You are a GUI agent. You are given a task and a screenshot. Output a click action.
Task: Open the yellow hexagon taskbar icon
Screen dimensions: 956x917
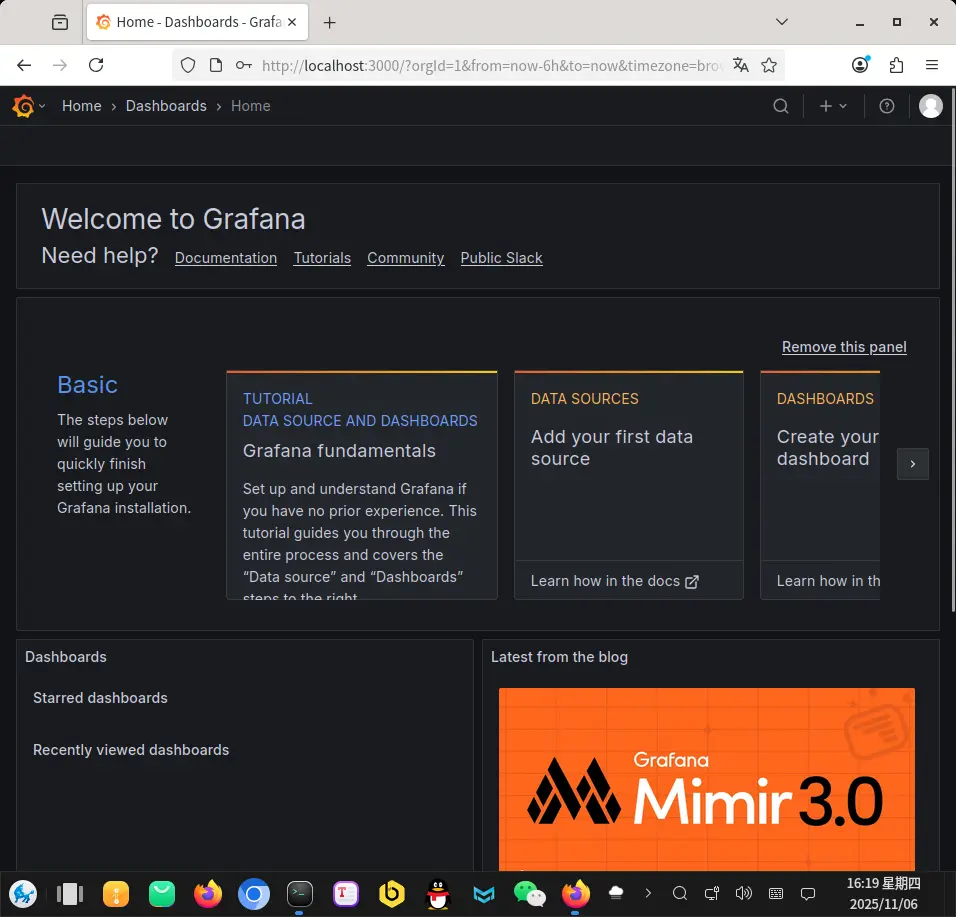point(392,894)
